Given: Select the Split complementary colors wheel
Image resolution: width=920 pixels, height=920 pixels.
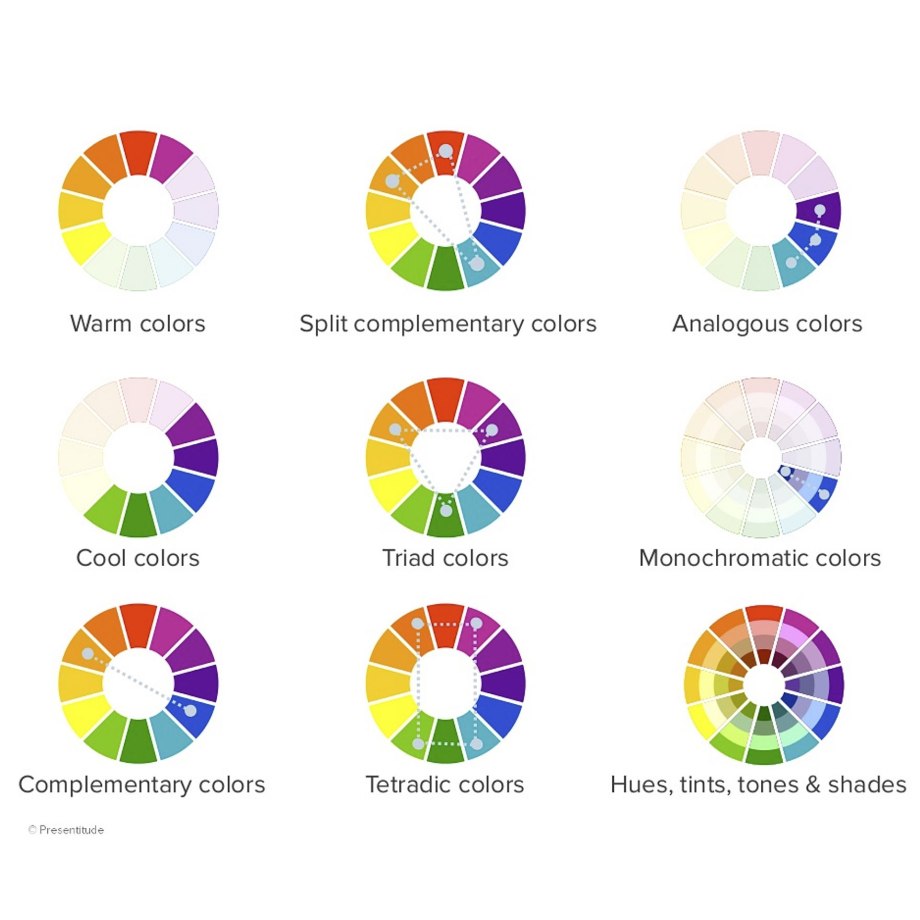Looking at the screenshot, I should coord(445,210).
